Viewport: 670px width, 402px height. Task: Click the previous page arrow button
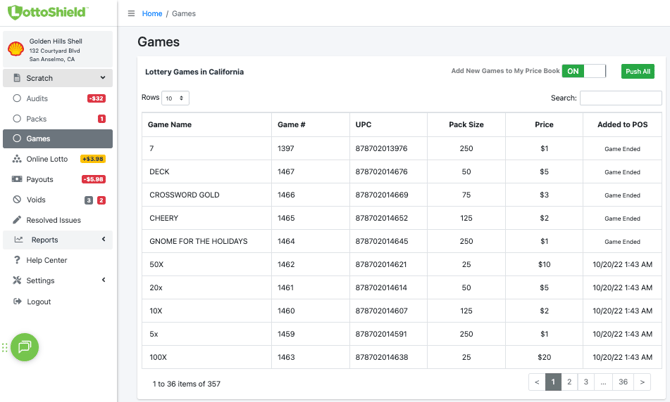tap(537, 382)
